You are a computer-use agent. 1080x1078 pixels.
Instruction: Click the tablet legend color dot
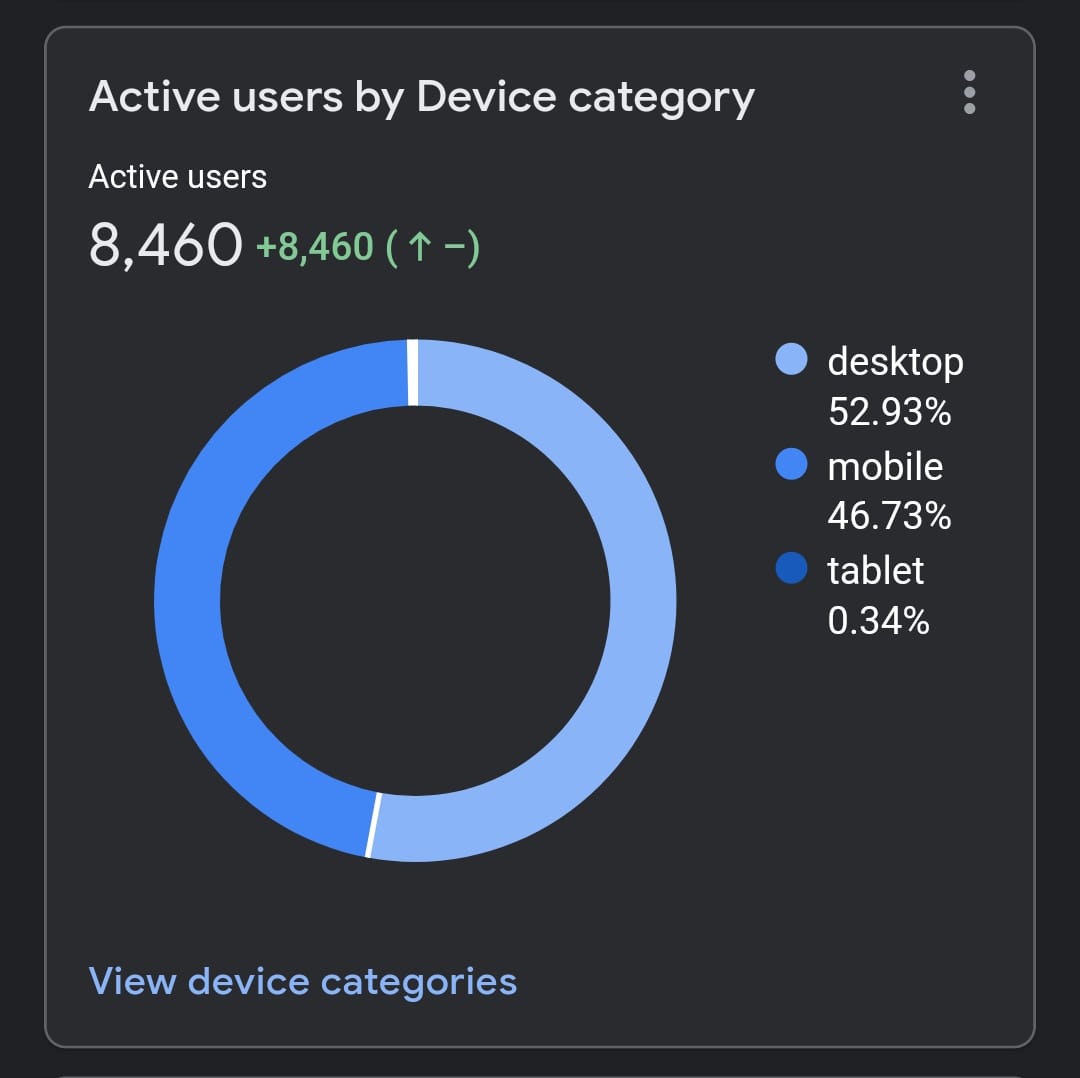click(x=791, y=568)
